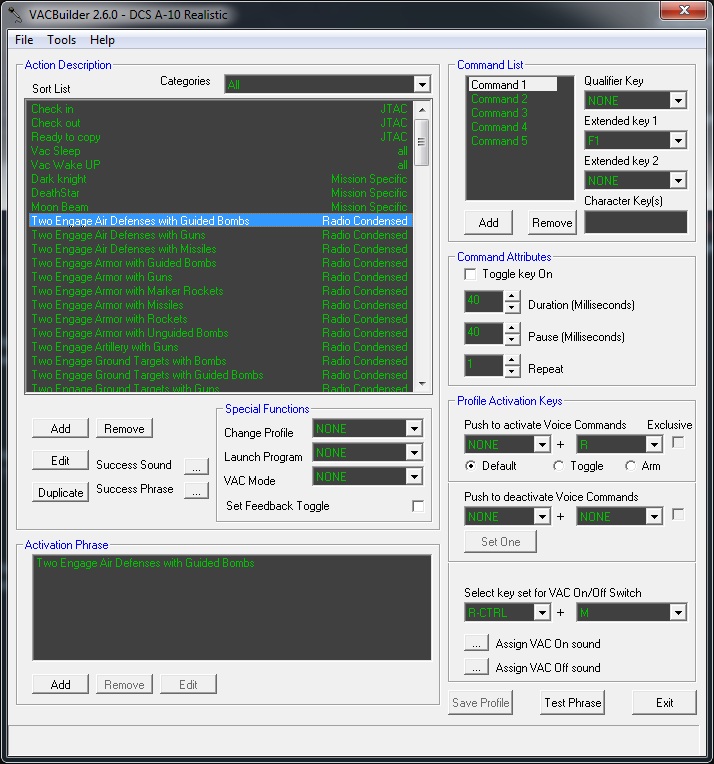Increase the Duration milliseconds value
The height and width of the screenshot is (764, 714).
coord(511,296)
